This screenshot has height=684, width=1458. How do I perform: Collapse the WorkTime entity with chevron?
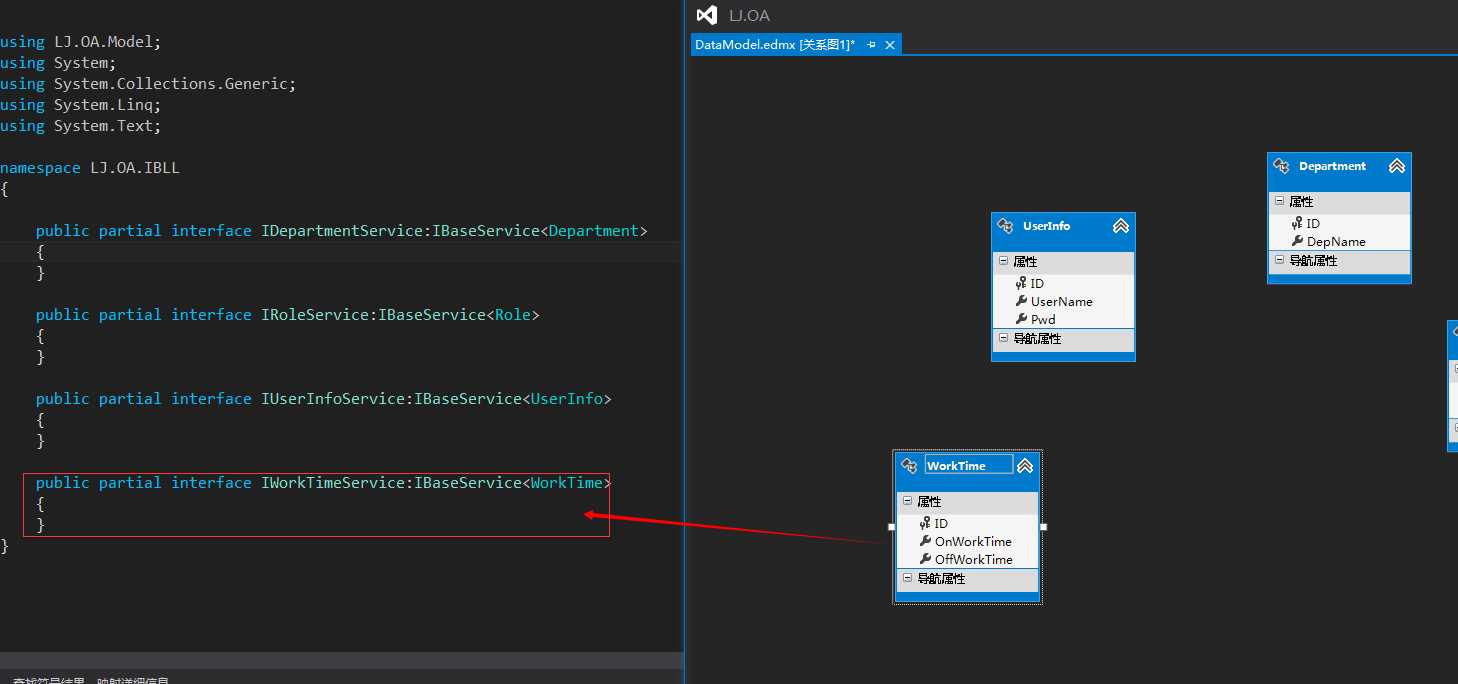[x=1025, y=466]
